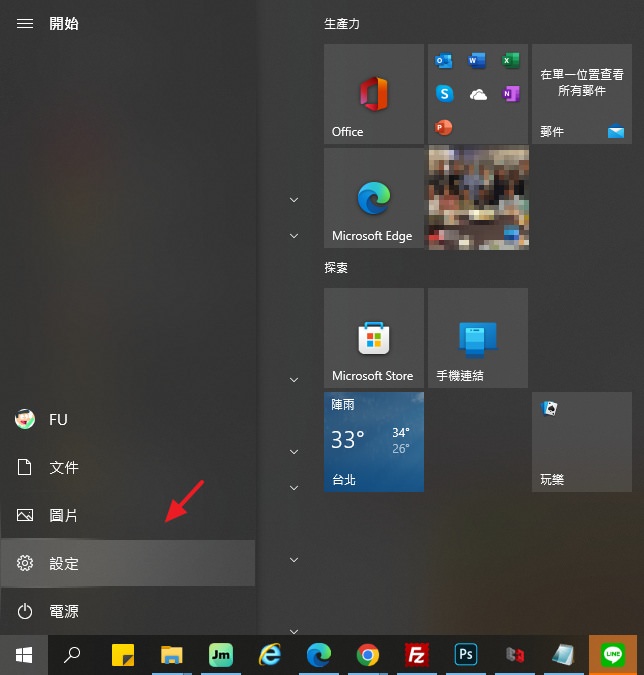This screenshot has width=644, height=675.
Task: Open the hamburger menu beside 開始
Action: point(25,24)
